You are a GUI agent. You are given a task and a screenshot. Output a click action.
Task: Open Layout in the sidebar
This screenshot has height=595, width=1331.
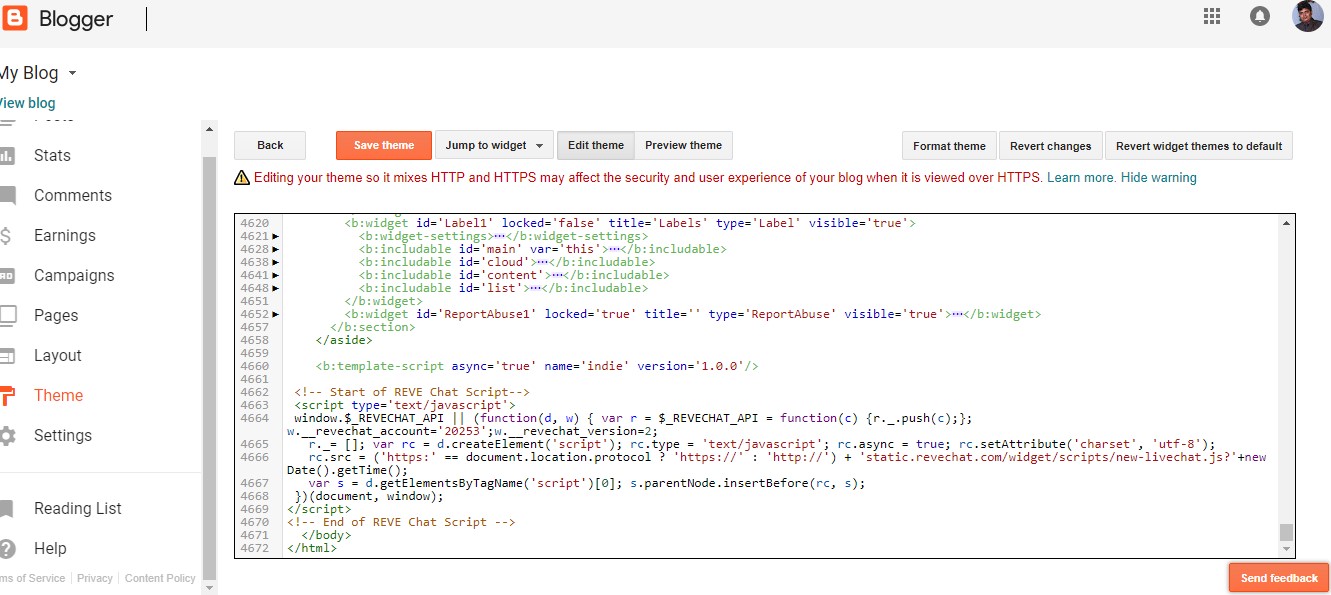58,355
